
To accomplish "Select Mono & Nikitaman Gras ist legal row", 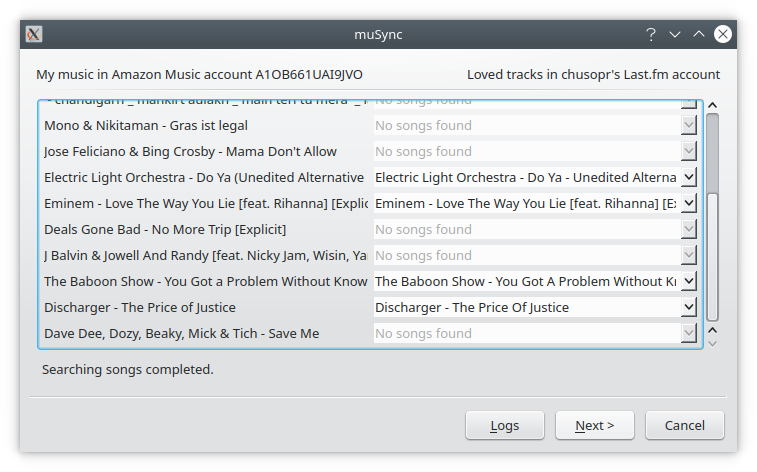I will 146,126.
